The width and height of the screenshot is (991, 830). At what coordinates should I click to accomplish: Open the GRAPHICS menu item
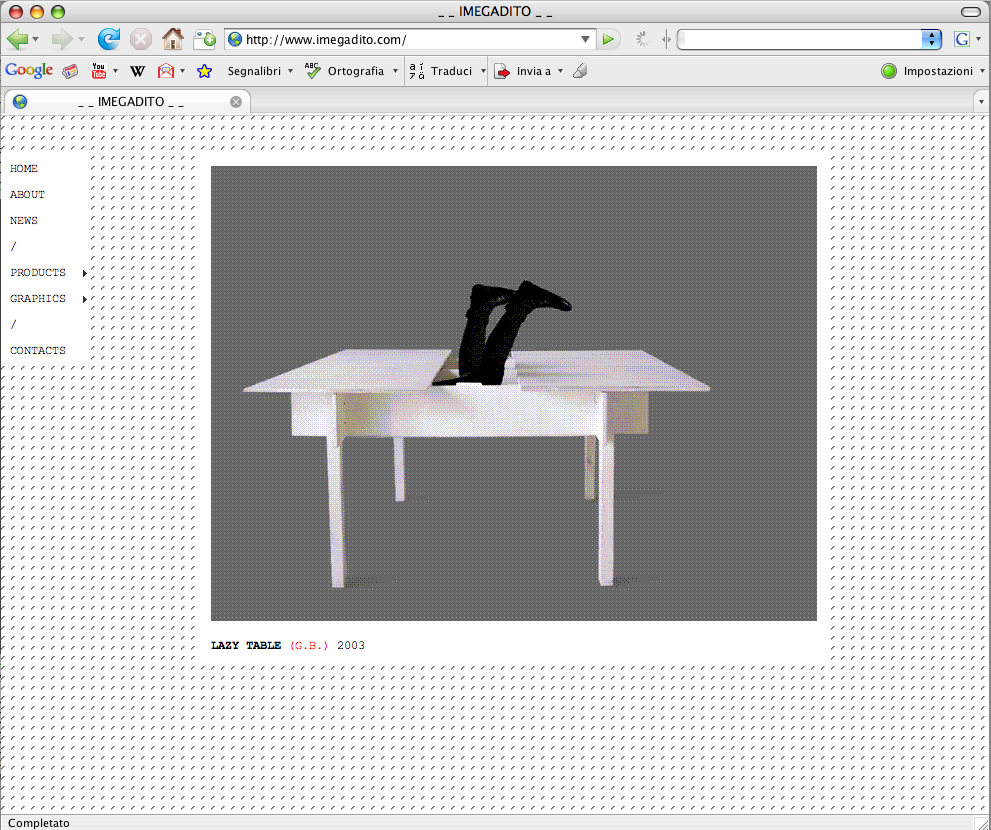tap(38, 298)
